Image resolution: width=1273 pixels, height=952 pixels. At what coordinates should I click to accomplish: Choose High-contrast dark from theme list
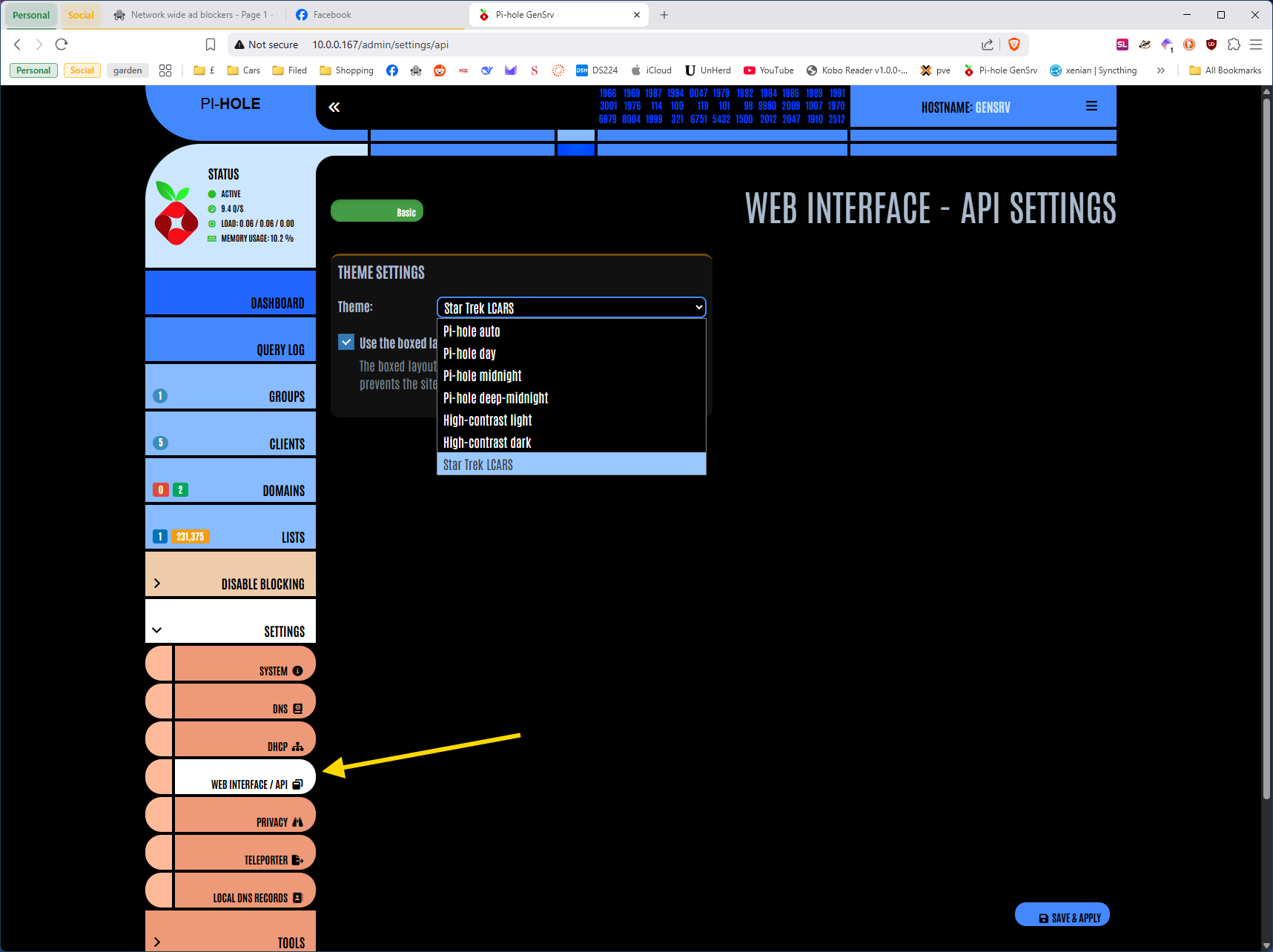(x=487, y=443)
